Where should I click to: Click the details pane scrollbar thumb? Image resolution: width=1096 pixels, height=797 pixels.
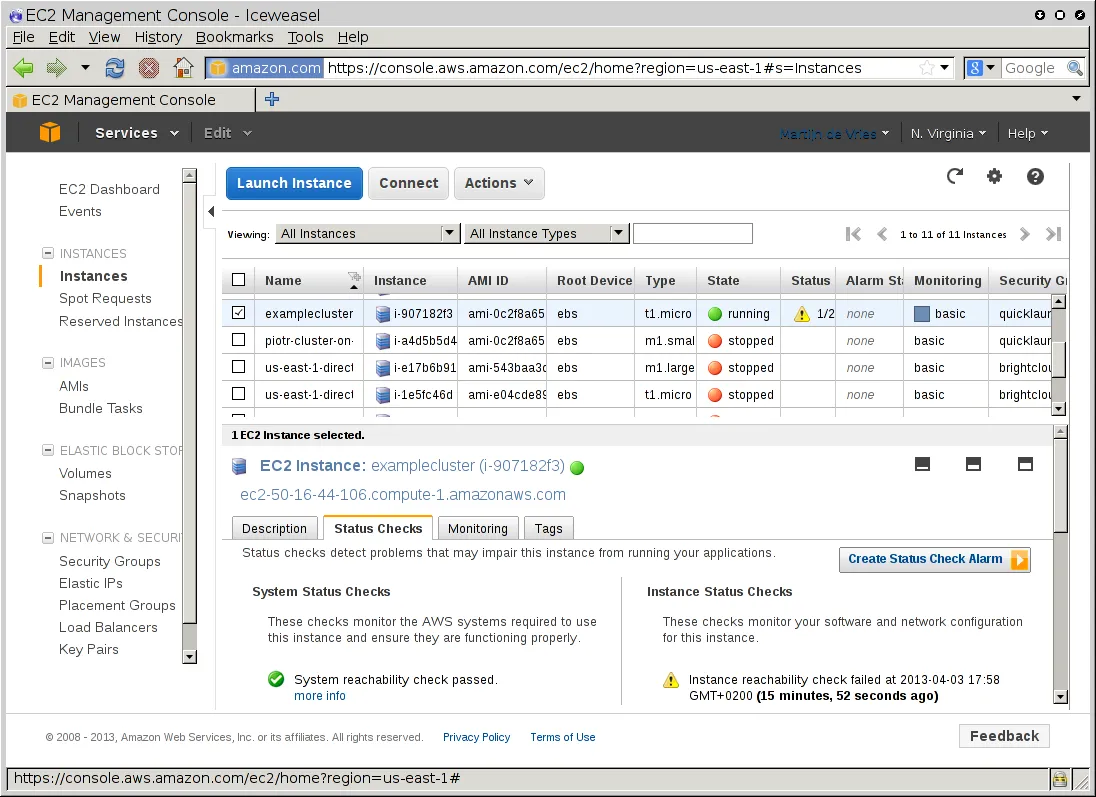[1060, 486]
